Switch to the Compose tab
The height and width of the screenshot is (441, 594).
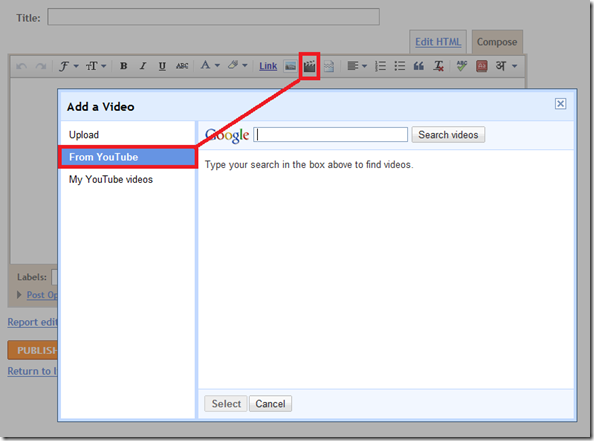tap(497, 42)
